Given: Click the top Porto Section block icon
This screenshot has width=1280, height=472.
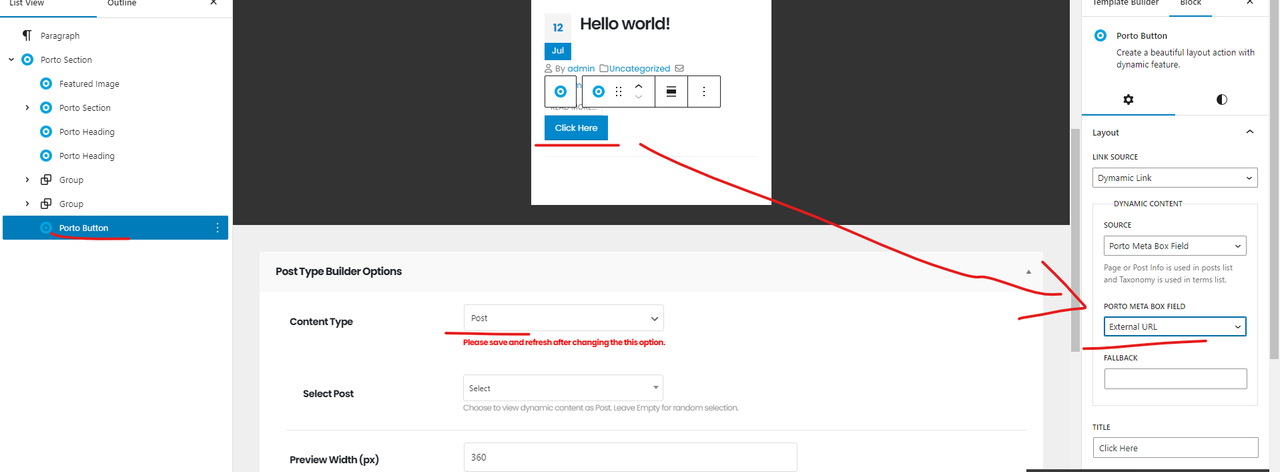Looking at the screenshot, I should point(27,60).
